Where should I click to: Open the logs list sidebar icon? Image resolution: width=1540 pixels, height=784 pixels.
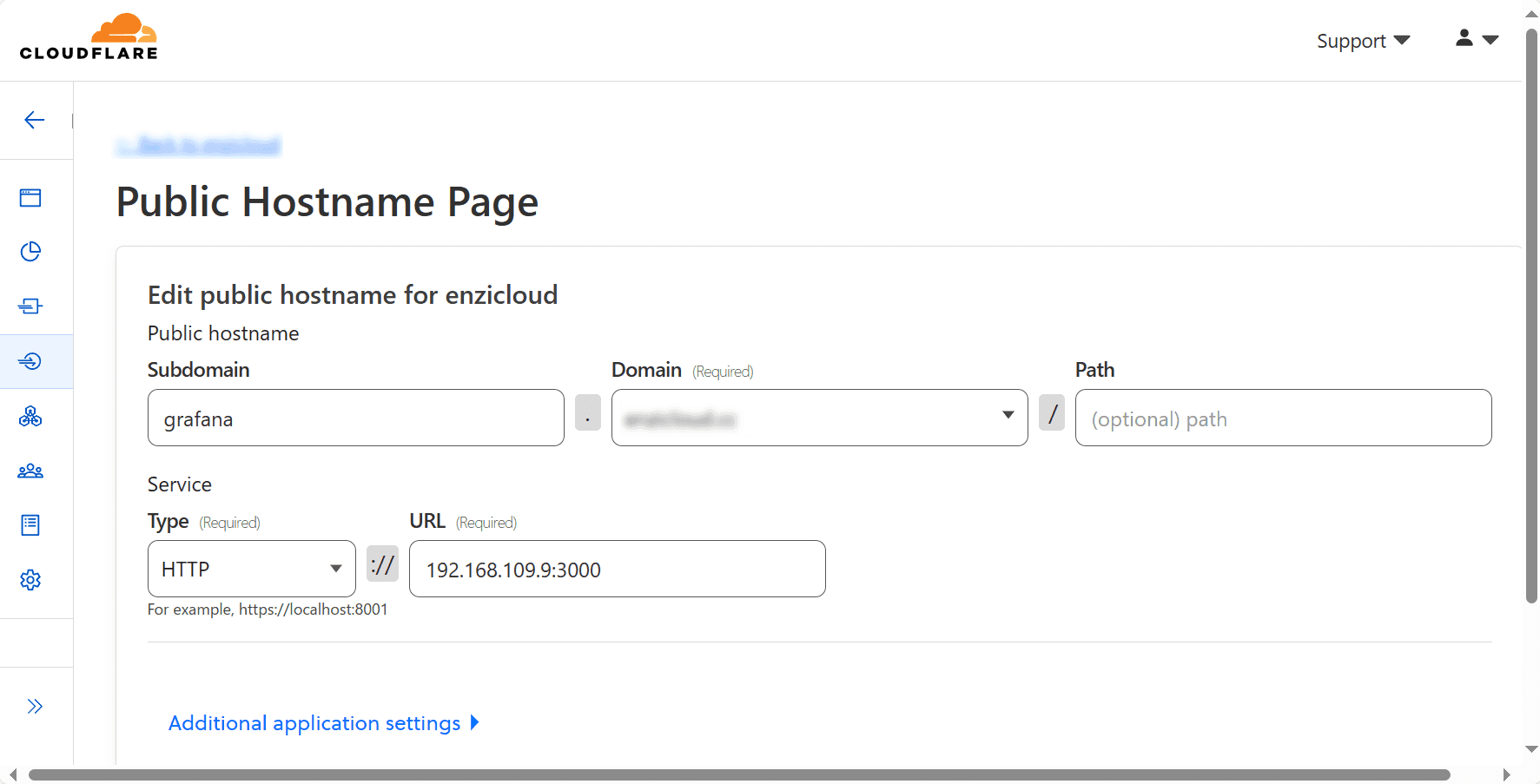pos(30,525)
